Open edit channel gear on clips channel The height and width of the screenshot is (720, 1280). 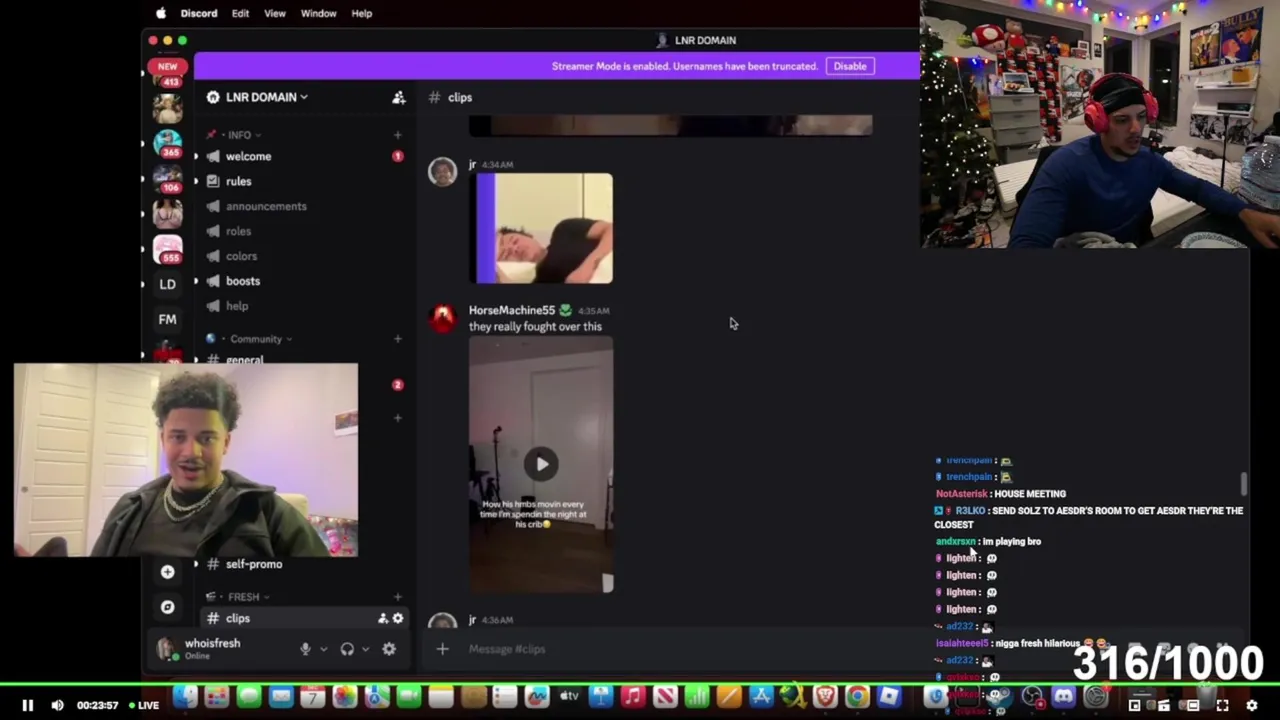[398, 618]
